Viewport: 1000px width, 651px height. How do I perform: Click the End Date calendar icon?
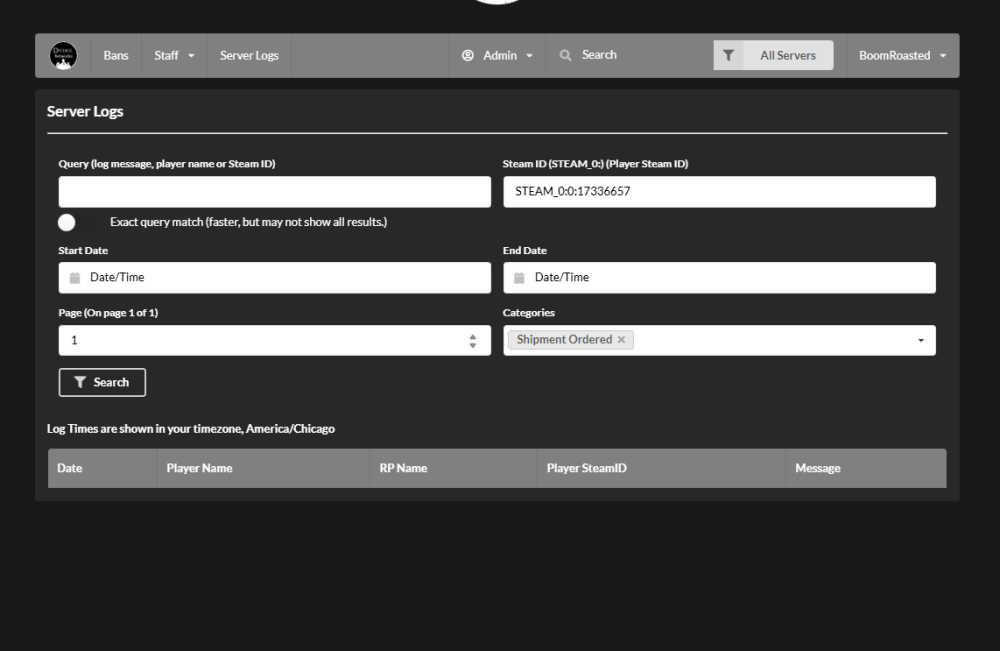point(519,278)
